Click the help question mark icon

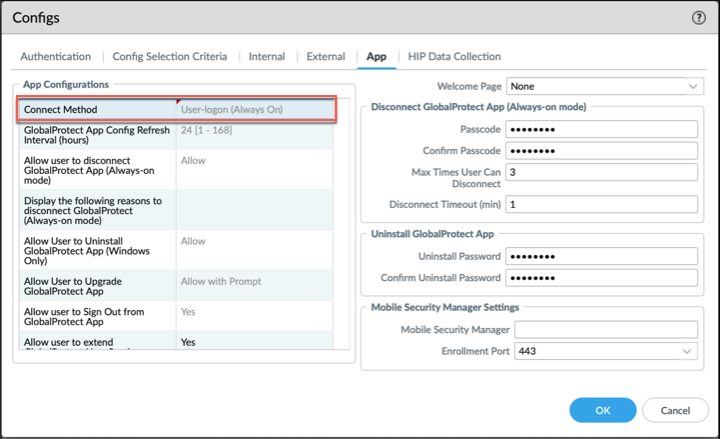coord(698,18)
